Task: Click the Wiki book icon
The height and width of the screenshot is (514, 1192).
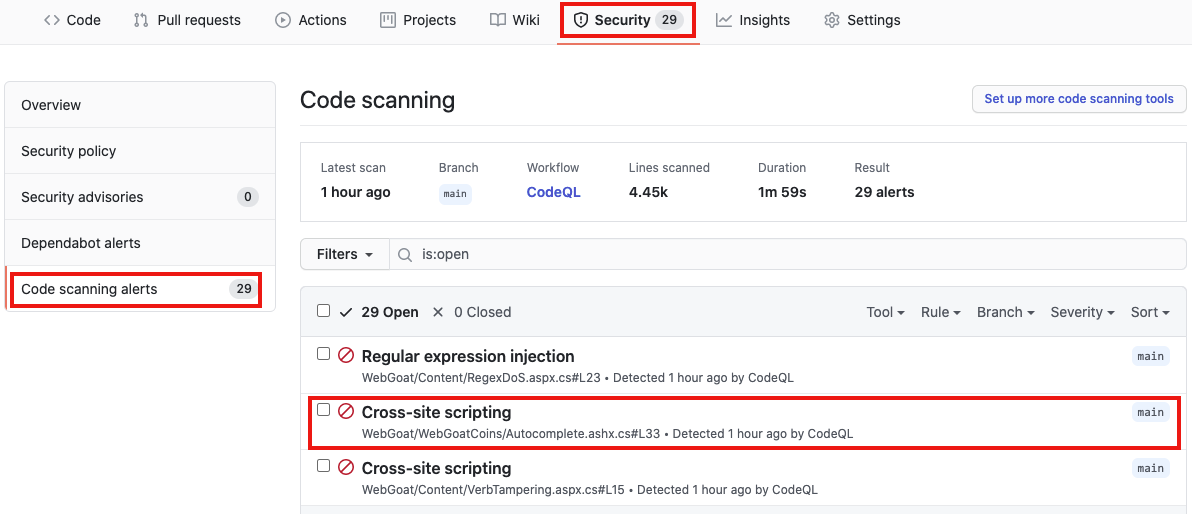Action: tap(497, 21)
